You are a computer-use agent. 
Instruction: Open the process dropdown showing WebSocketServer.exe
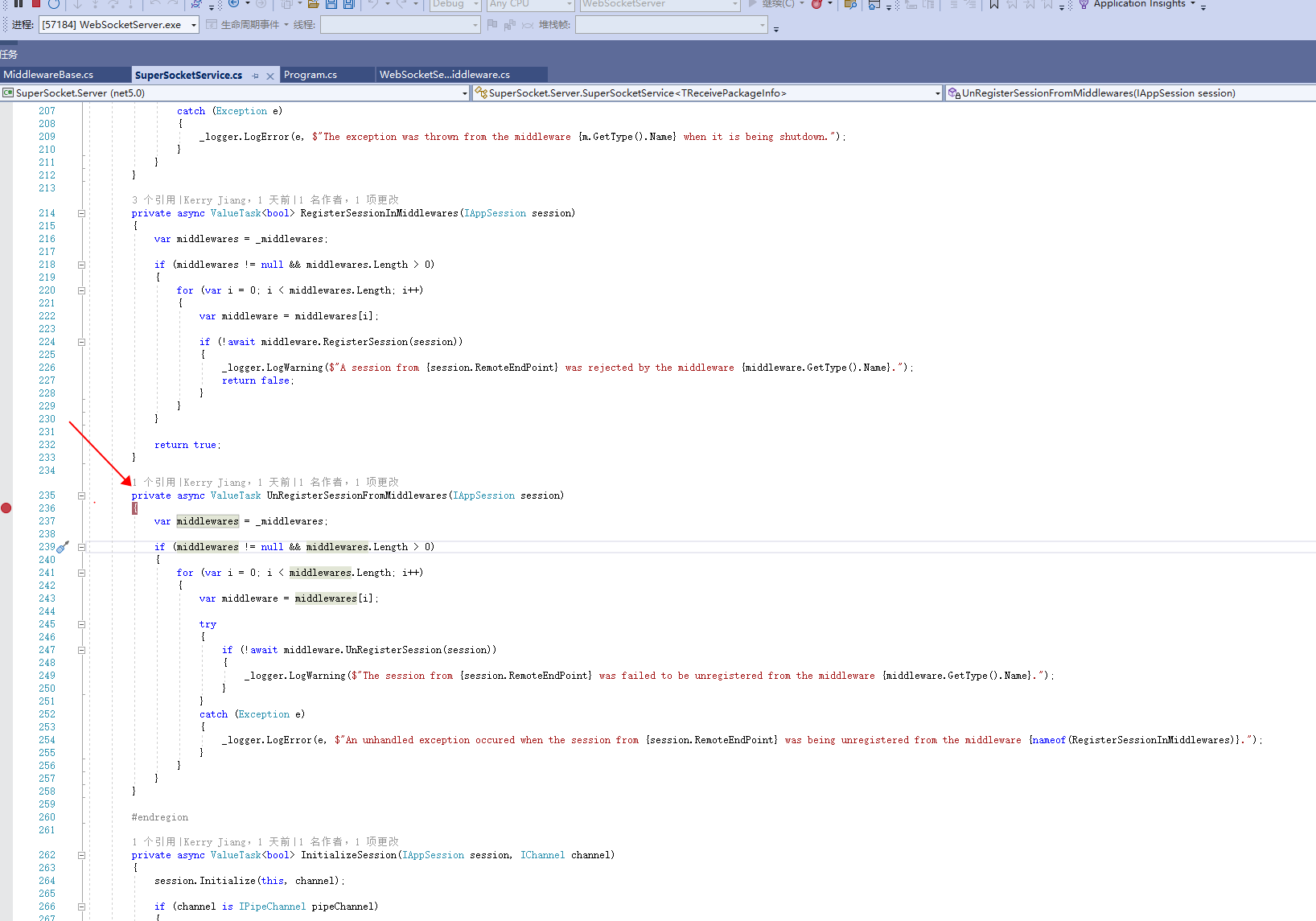click(119, 25)
